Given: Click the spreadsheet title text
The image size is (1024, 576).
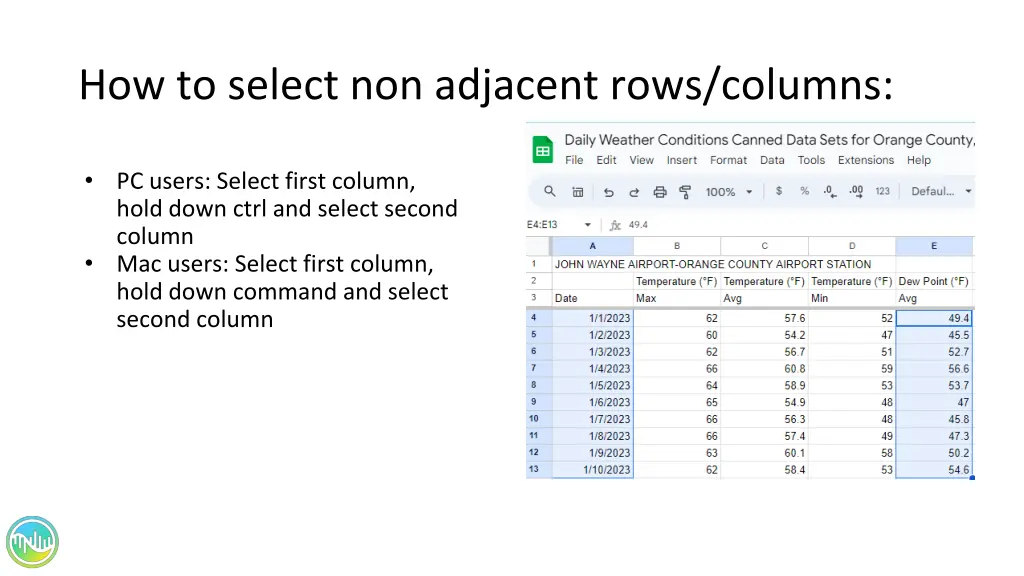Looking at the screenshot, I should point(769,140).
